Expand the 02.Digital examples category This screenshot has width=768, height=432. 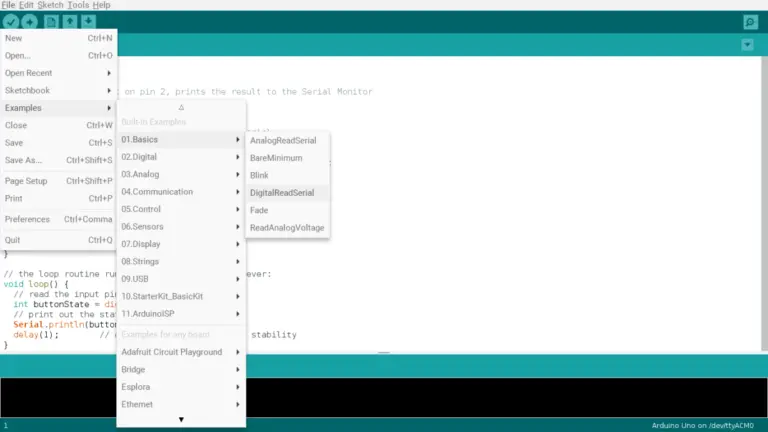point(180,157)
